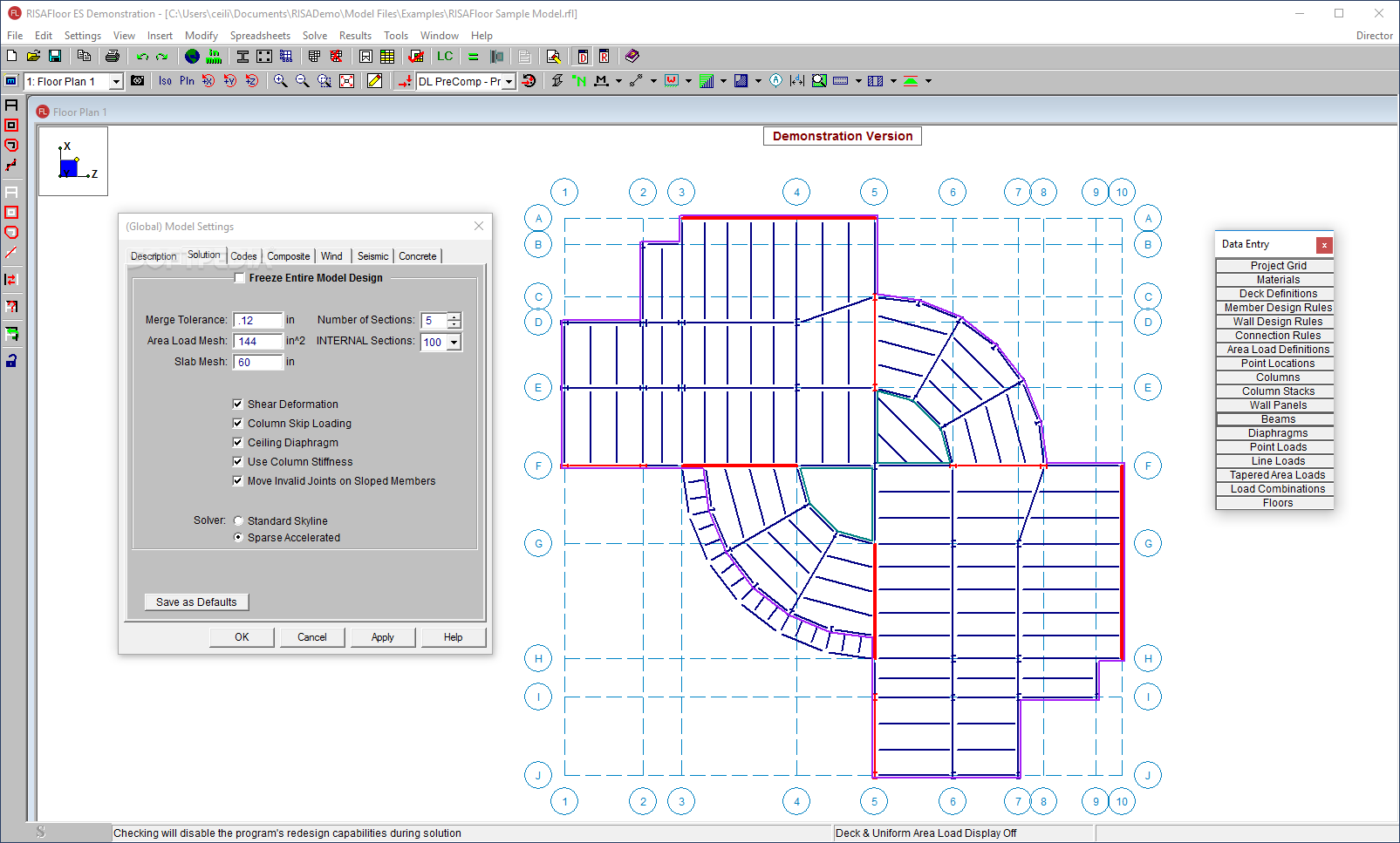The image size is (1400, 843).
Task: Rotate view about the X axis
Action: click(x=208, y=80)
